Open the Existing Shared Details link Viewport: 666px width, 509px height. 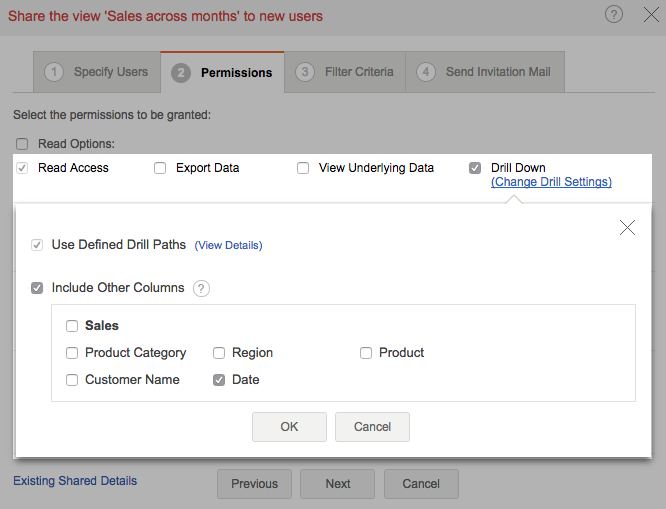tap(75, 481)
